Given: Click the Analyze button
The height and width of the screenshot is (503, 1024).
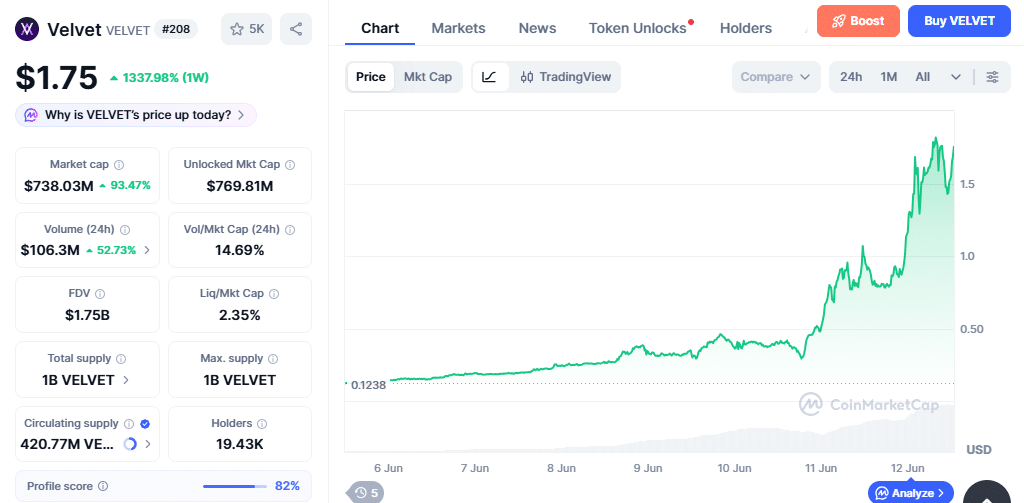Looking at the screenshot, I should [x=910, y=493].
